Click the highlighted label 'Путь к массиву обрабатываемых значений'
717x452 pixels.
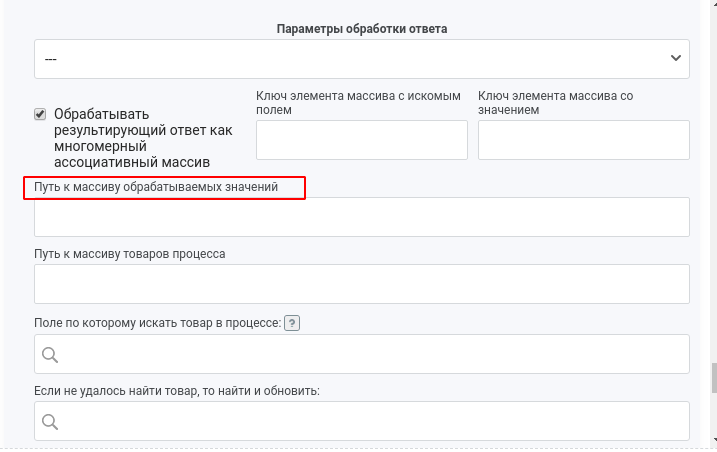click(x=156, y=187)
